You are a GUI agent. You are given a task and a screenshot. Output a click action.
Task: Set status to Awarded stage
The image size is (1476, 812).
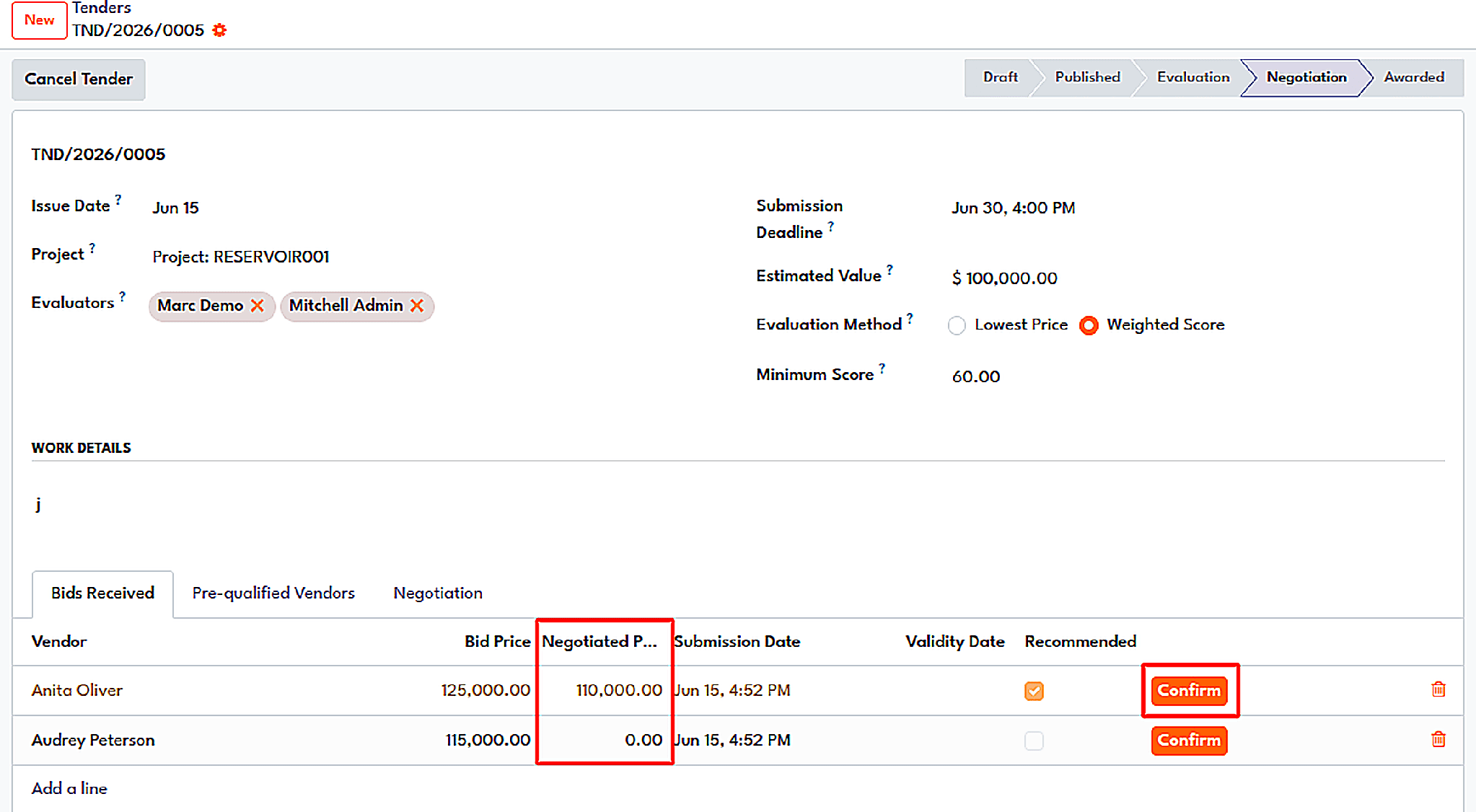pos(1414,77)
